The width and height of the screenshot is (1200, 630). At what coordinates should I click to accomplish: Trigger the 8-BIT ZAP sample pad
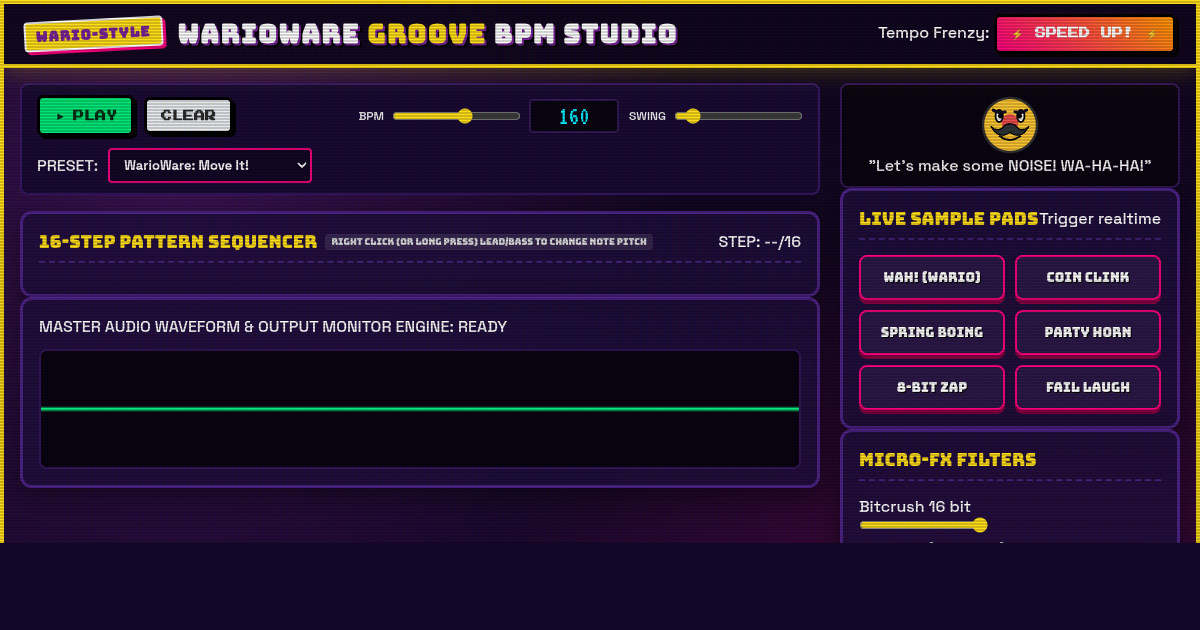point(932,387)
